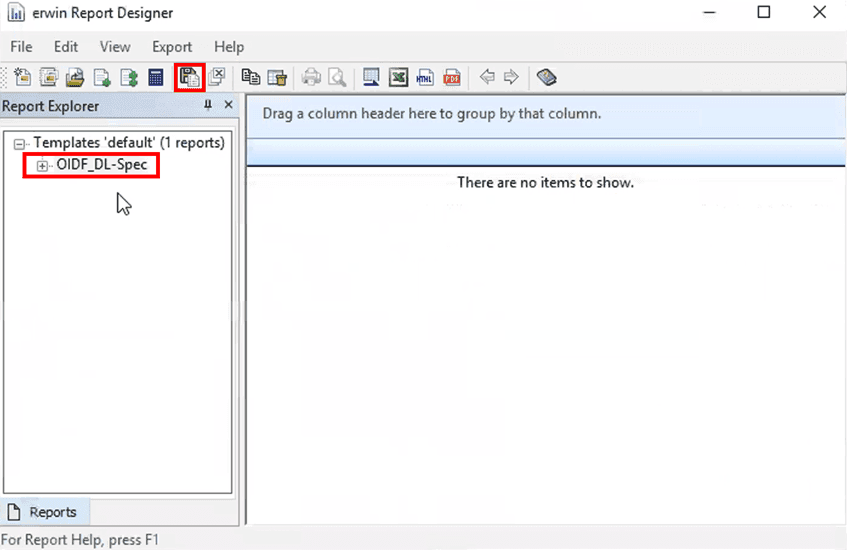Click the floppy disk save icon
This screenshot has height=550, width=847.
(190, 77)
